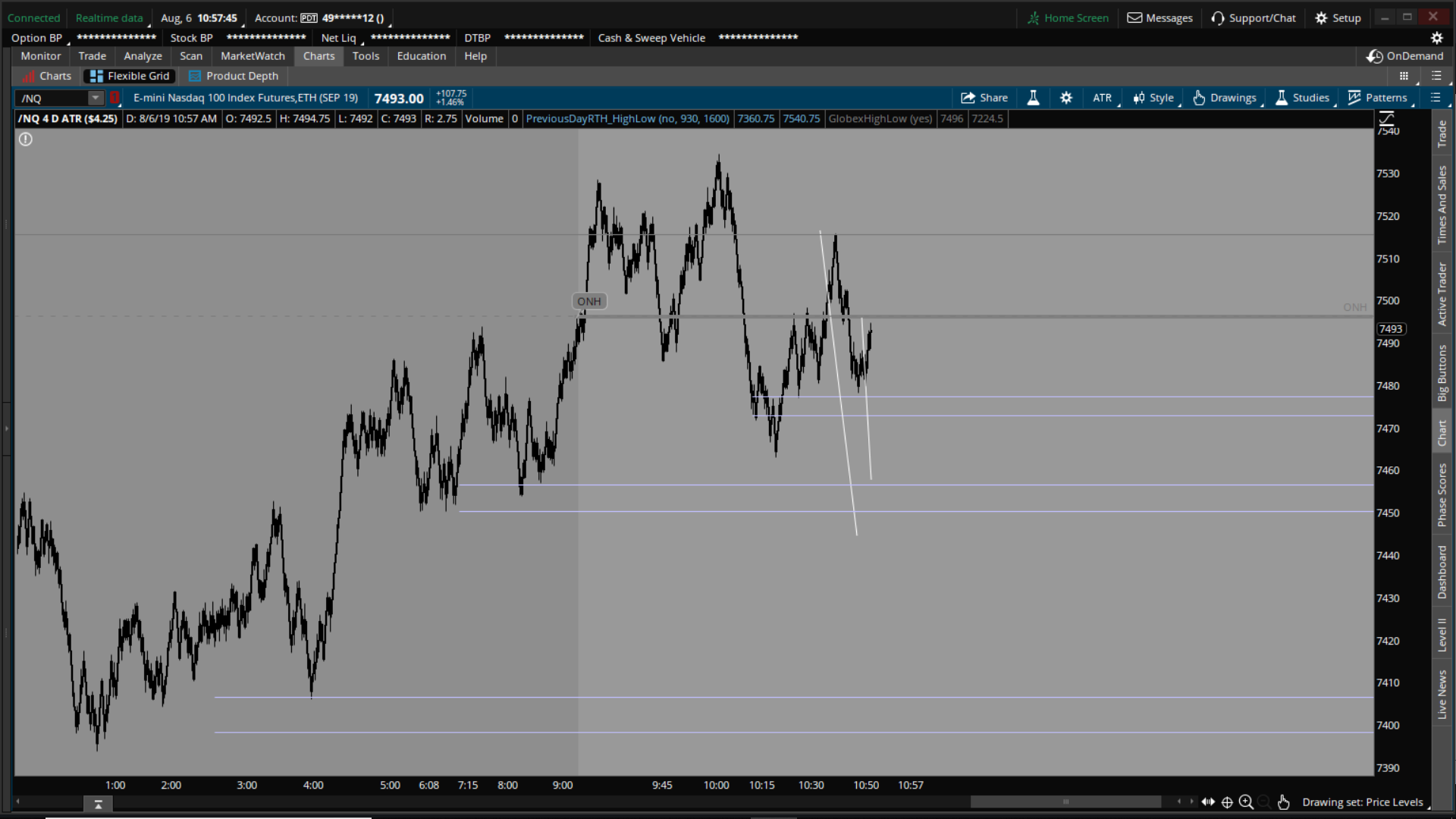This screenshot has height=819, width=1456.
Task: Click the horizontal time scrollbar thumb
Action: coord(1065,802)
